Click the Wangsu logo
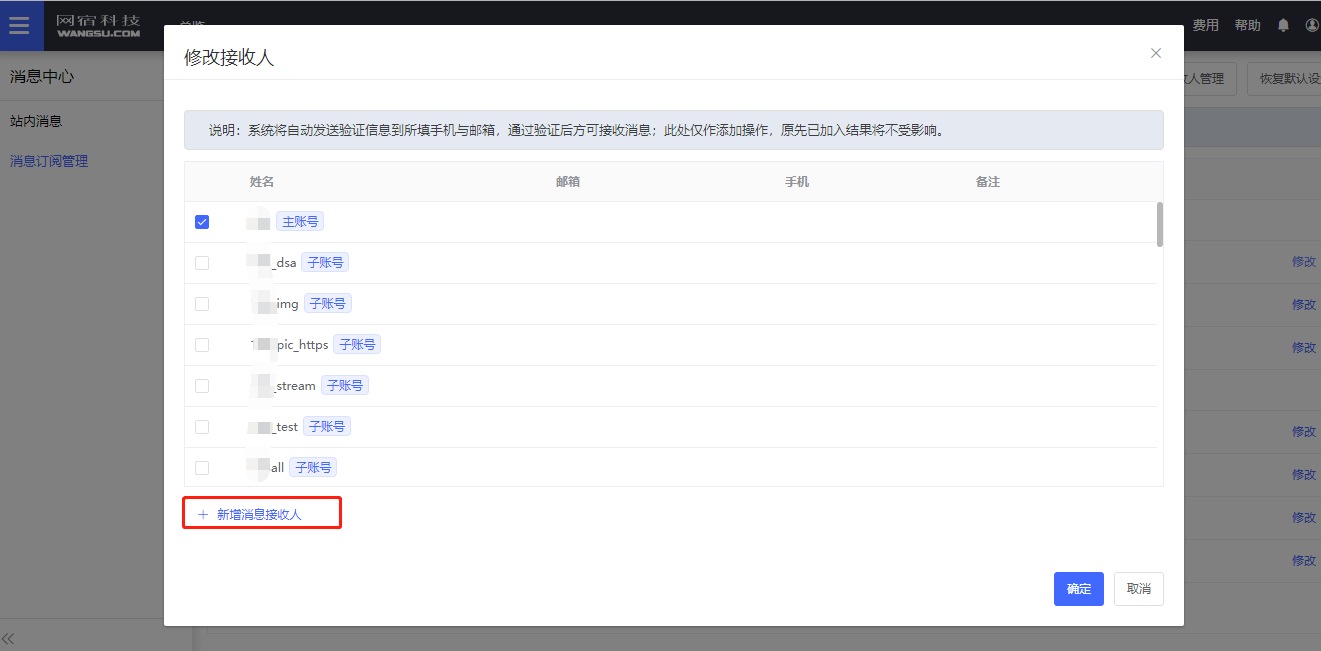This screenshot has width=1321, height=651. (x=98, y=26)
